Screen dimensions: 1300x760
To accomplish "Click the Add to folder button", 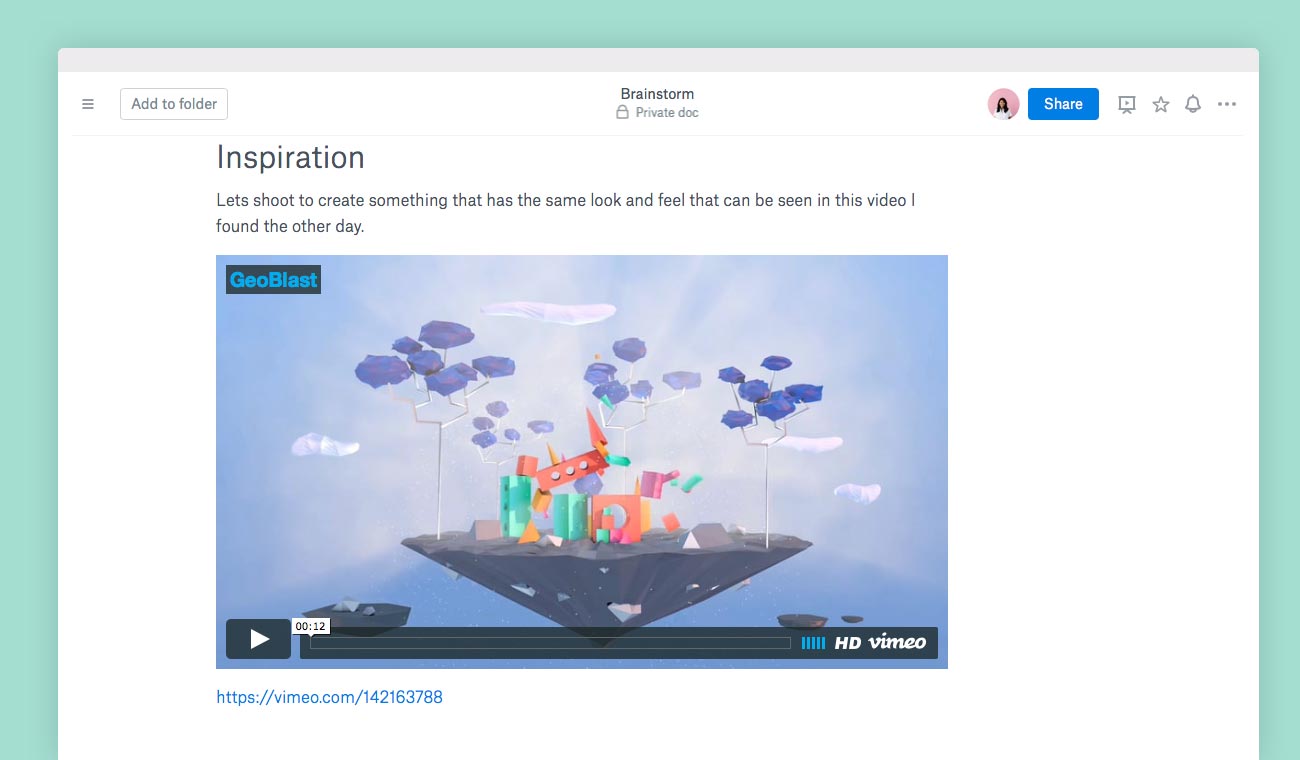I will pyautogui.click(x=174, y=104).
